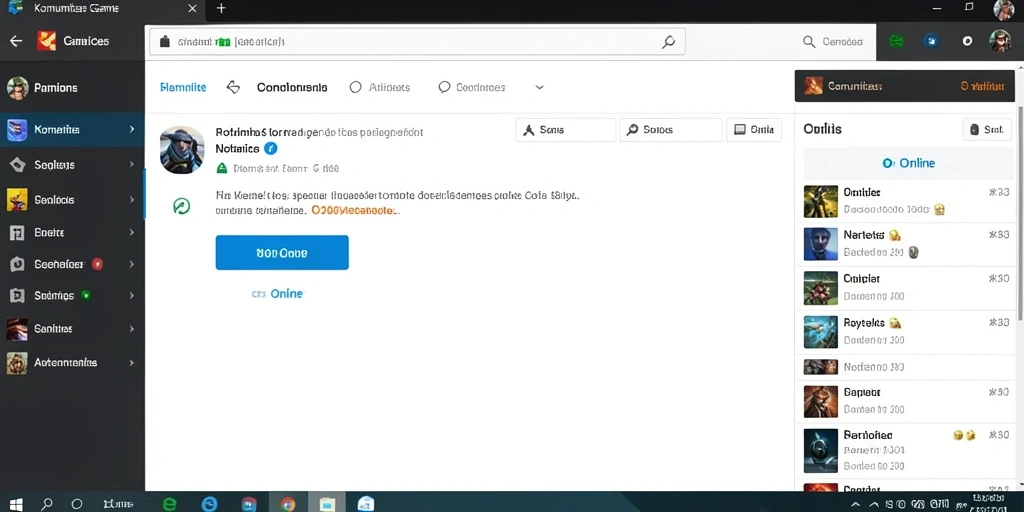Click the Eneire sidebar icon
This screenshot has width=1024, height=512.
click(x=17, y=232)
